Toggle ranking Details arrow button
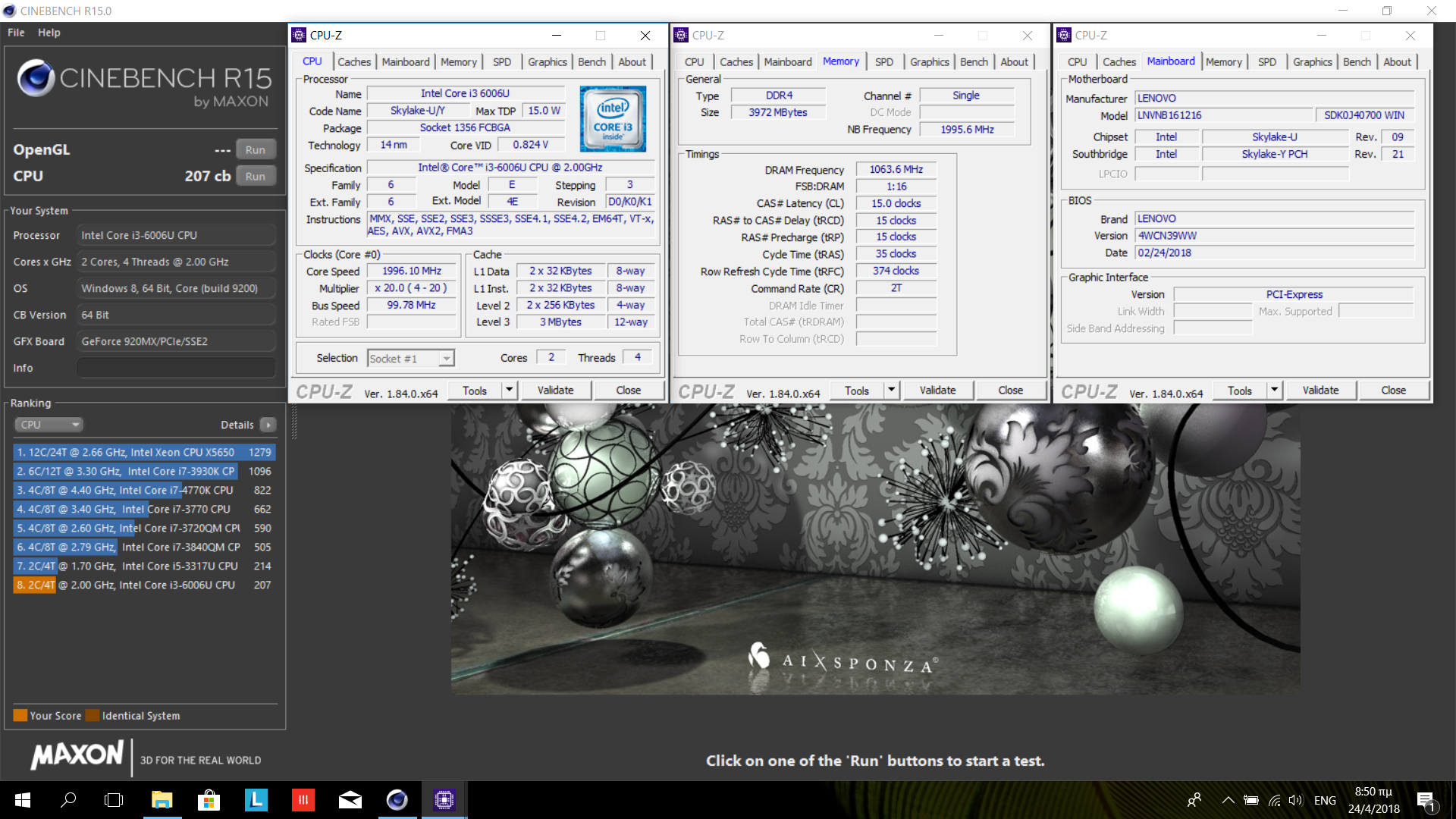The image size is (1456, 819). point(268,425)
